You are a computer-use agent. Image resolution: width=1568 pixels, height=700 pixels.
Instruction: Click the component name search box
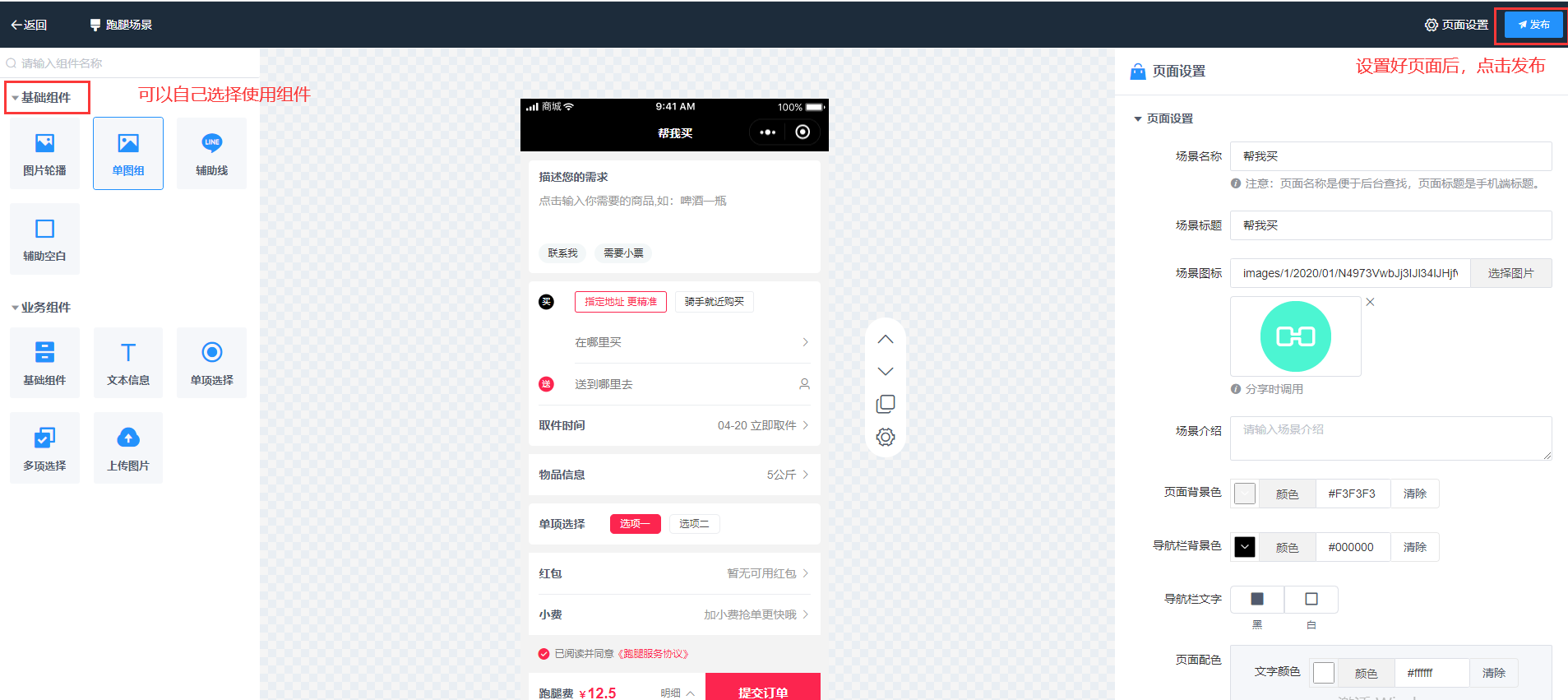(x=132, y=63)
